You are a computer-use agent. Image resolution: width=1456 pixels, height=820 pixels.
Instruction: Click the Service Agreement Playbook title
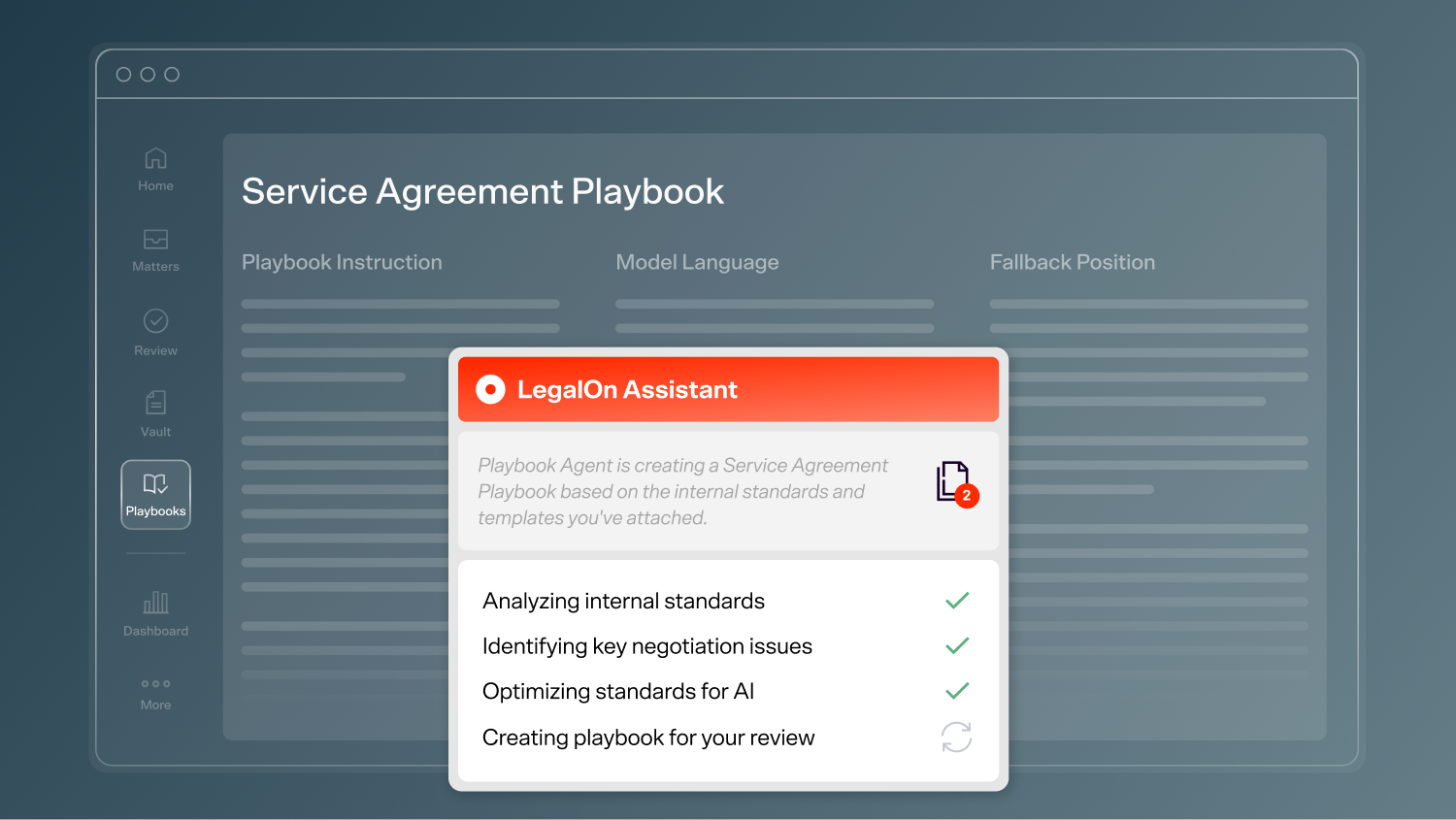[482, 192]
